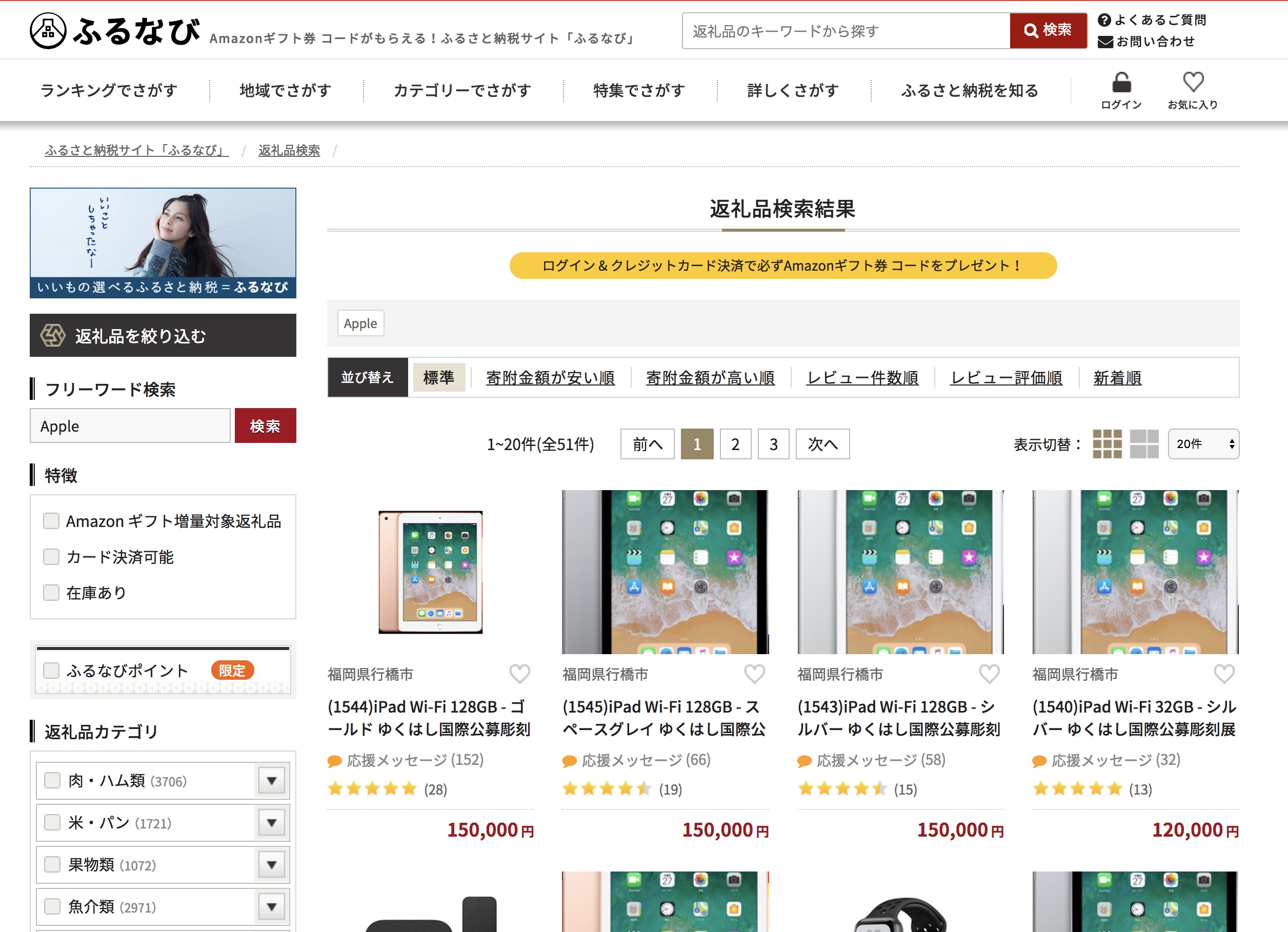This screenshot has width=1288, height=932.
Task: Open the お問い合わせ mail icon link
Action: [x=1104, y=42]
